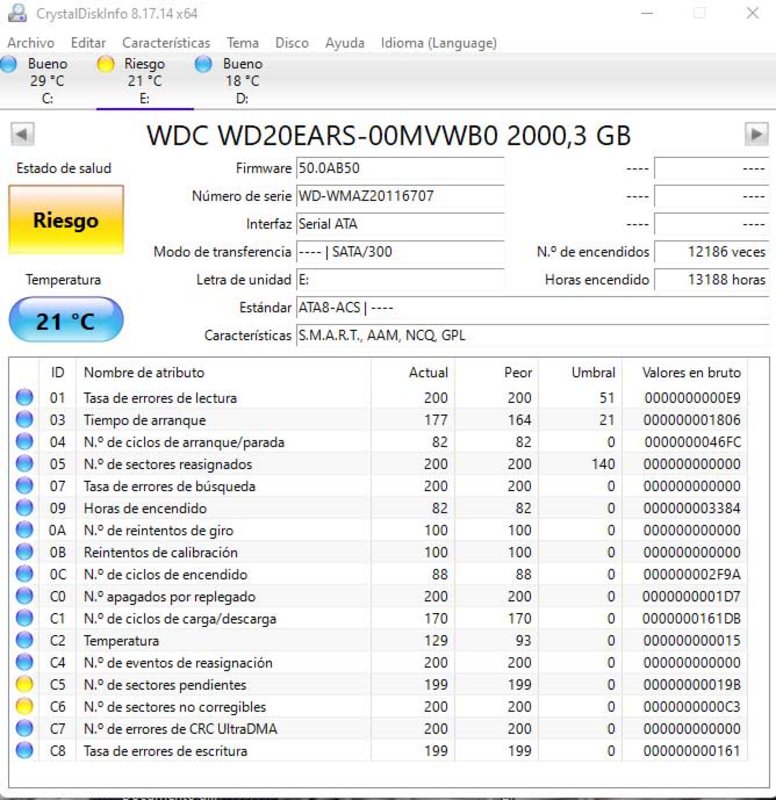Click the ID column header

coord(58,372)
